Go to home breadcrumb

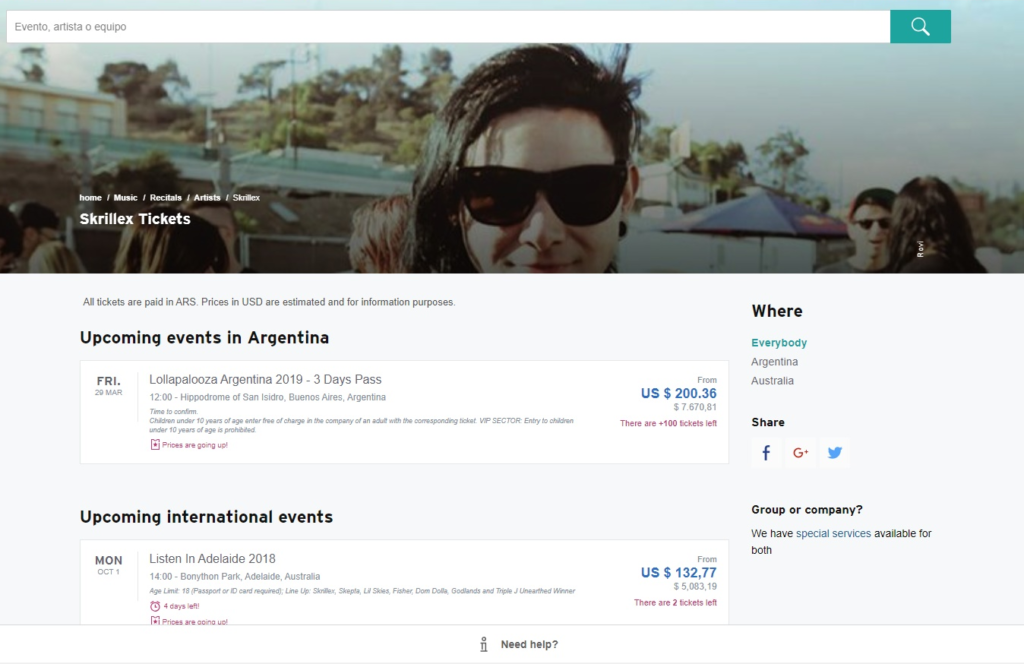coord(91,198)
